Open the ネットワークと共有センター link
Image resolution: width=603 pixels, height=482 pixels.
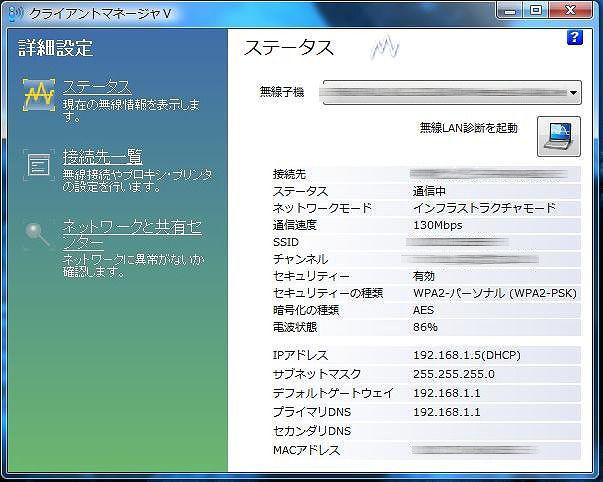click(132, 235)
